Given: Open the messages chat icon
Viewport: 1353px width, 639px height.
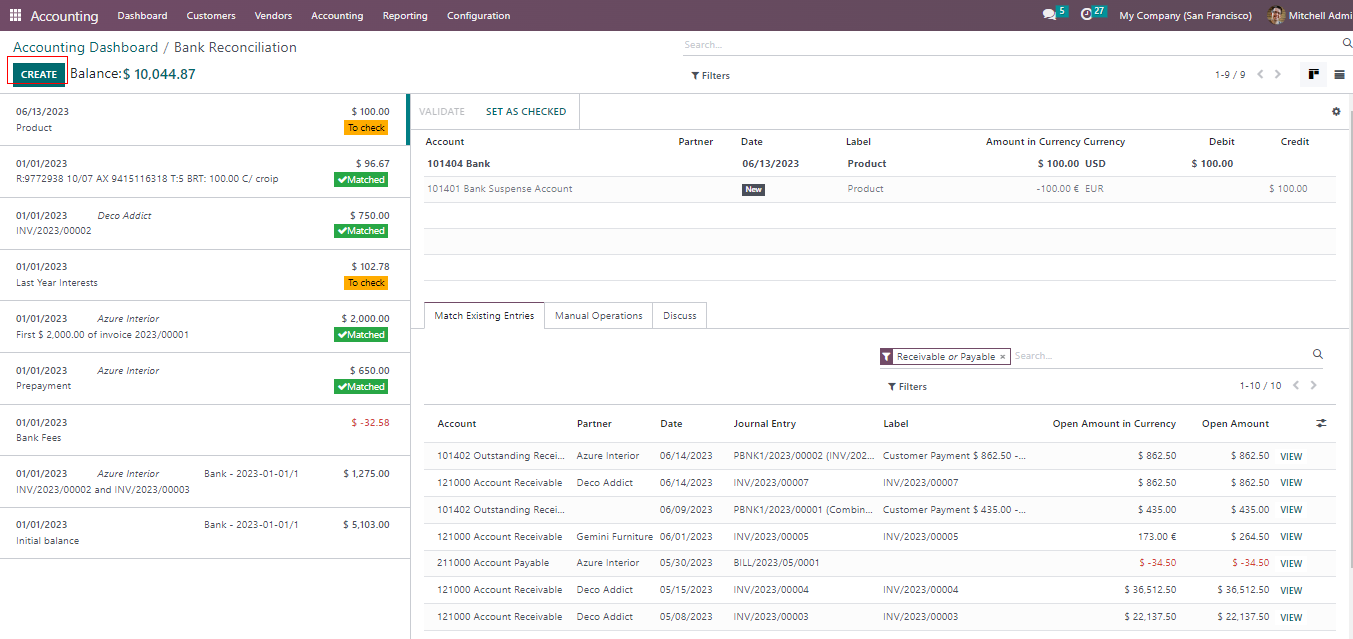Looking at the screenshot, I should [1048, 15].
